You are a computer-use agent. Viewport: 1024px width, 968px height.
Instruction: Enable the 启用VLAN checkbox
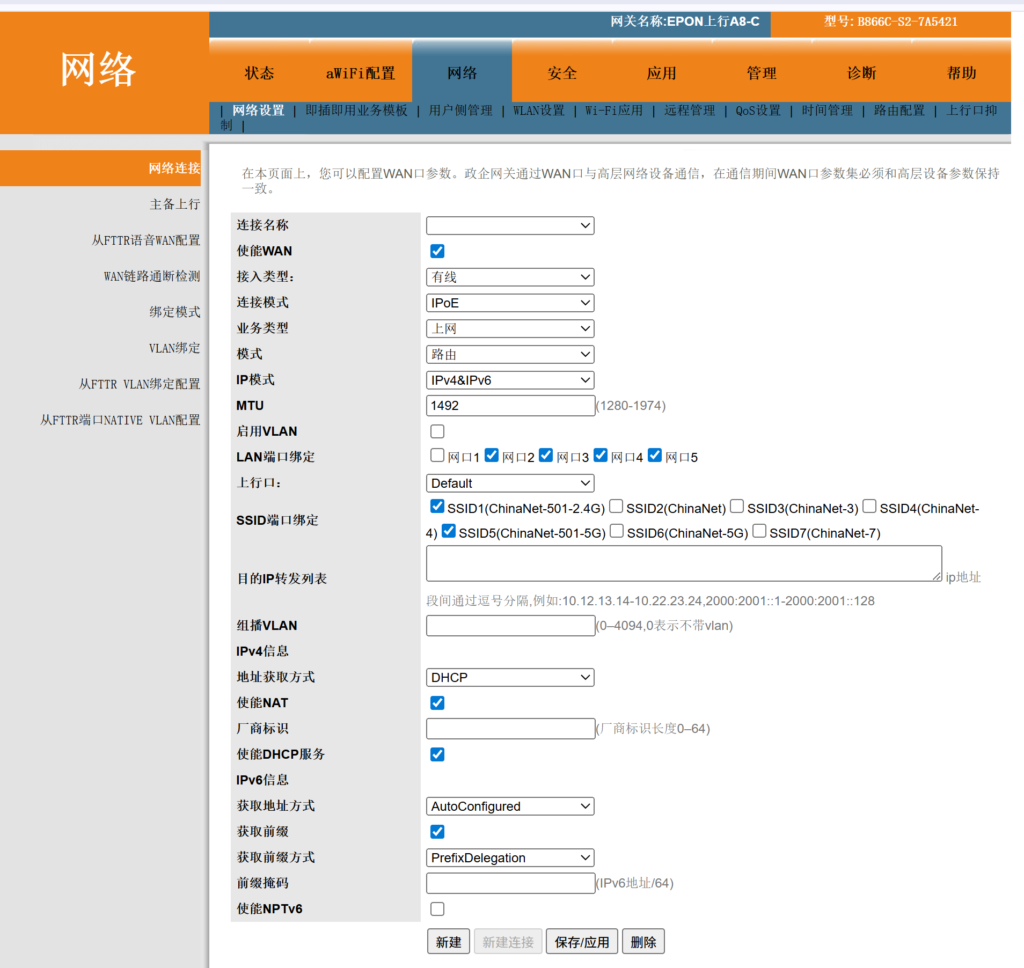click(437, 431)
